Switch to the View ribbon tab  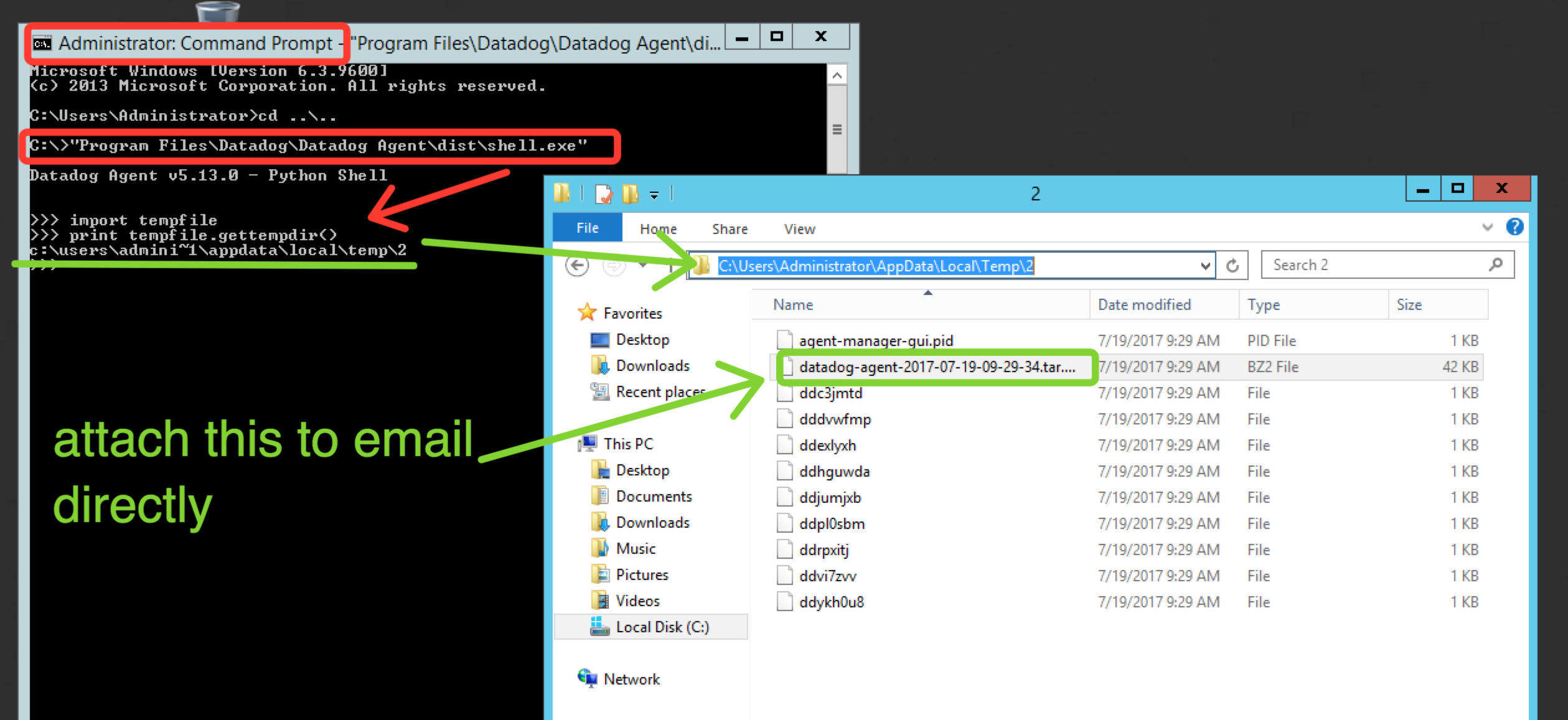799,229
